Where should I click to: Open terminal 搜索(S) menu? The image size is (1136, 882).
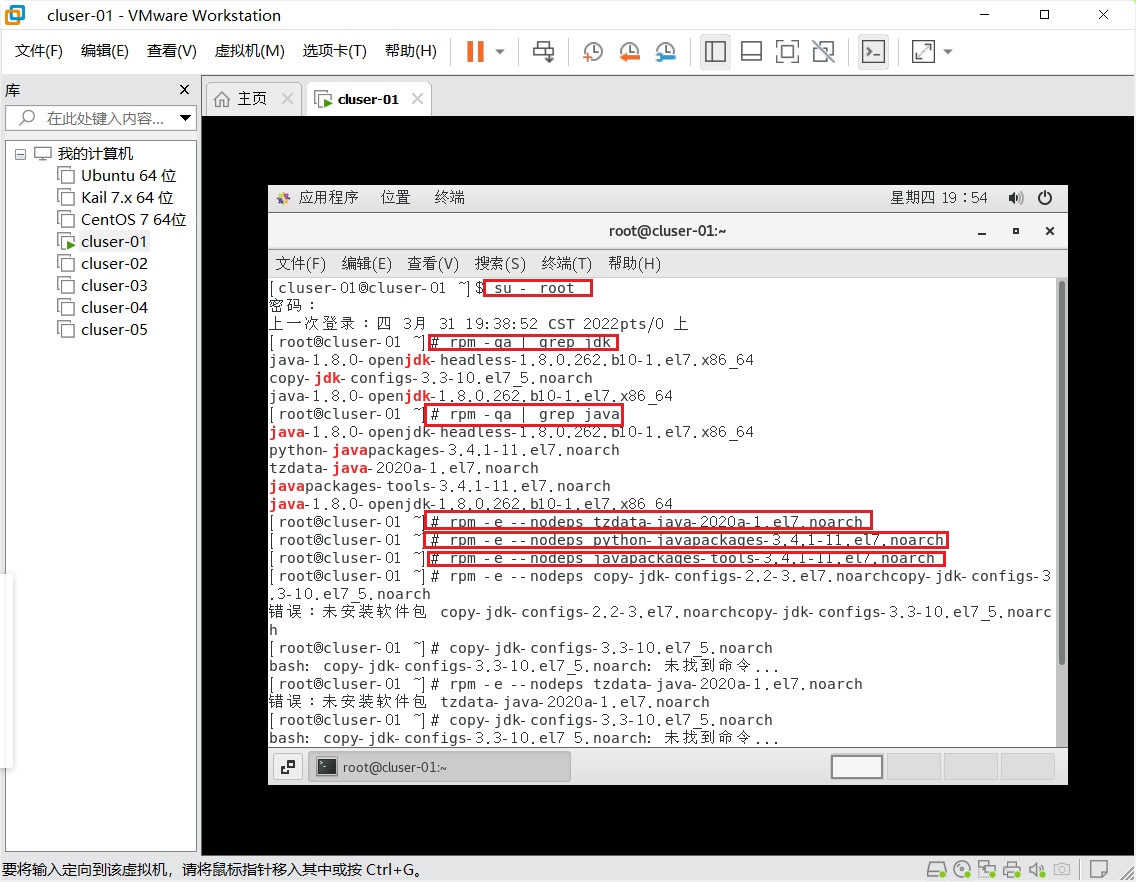coord(500,263)
